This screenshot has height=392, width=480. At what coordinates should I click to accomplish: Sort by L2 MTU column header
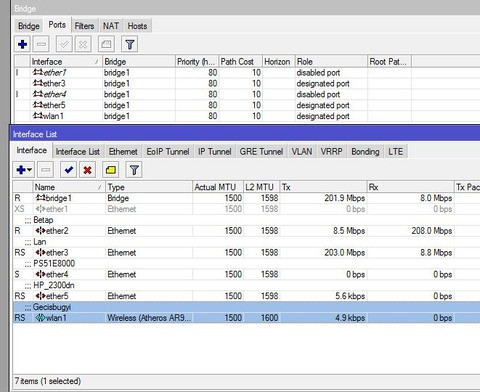[262, 187]
